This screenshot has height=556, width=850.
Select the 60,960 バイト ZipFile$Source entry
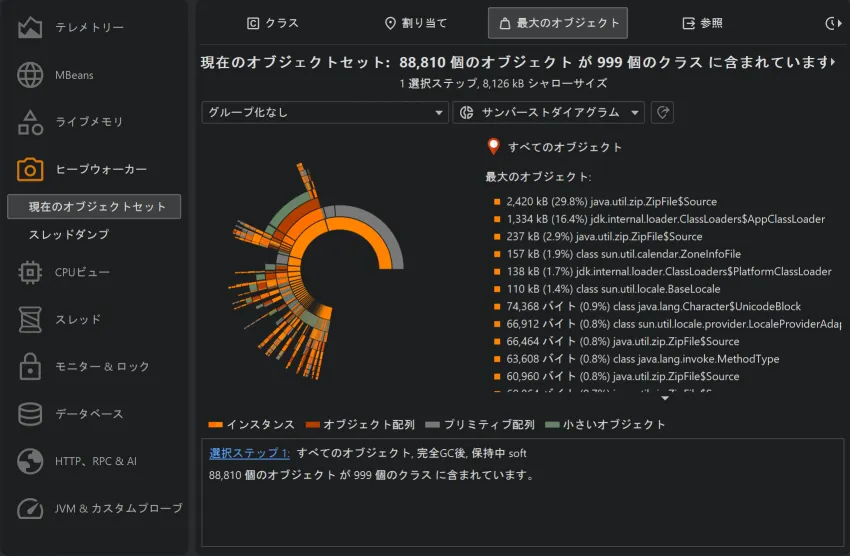pyautogui.click(x=616, y=376)
